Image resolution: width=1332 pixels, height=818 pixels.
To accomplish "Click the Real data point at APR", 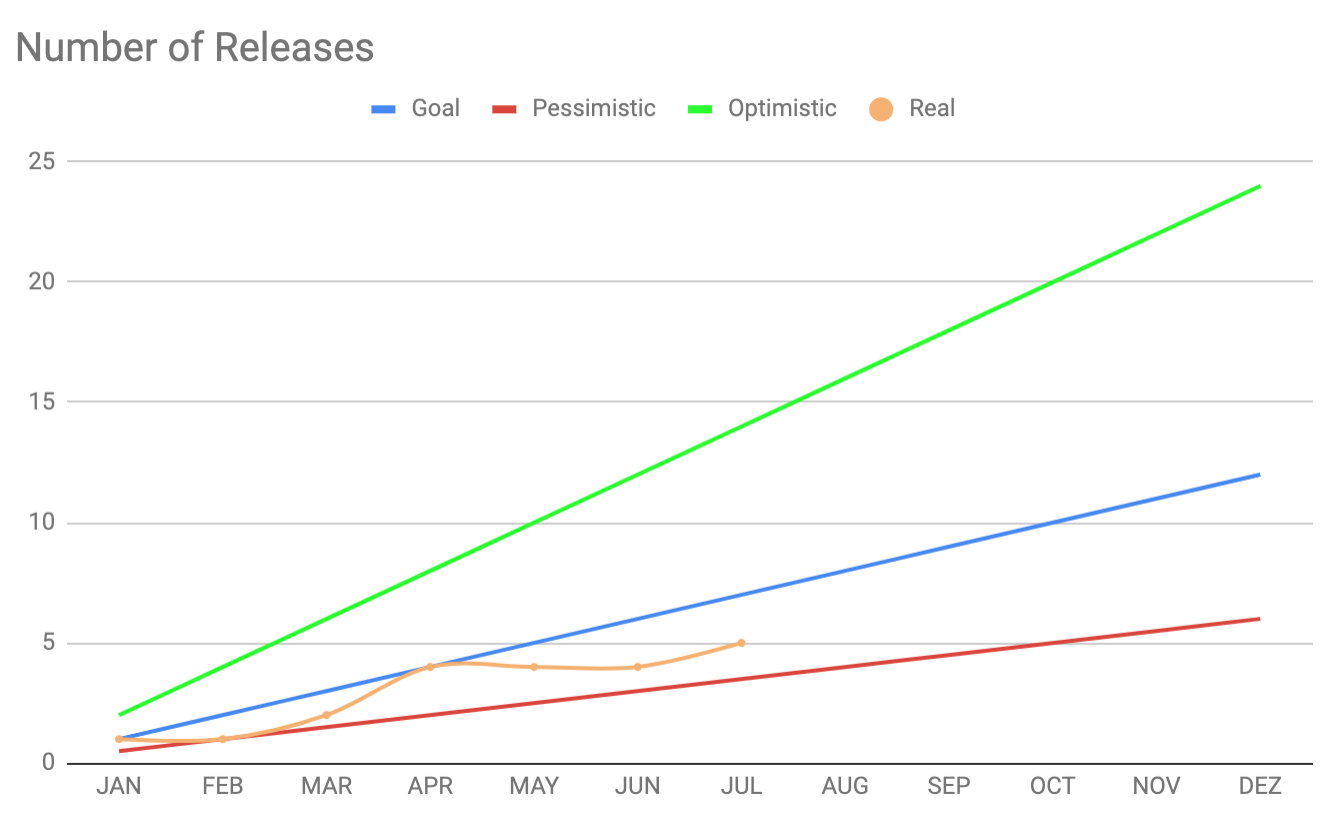I will click(430, 667).
